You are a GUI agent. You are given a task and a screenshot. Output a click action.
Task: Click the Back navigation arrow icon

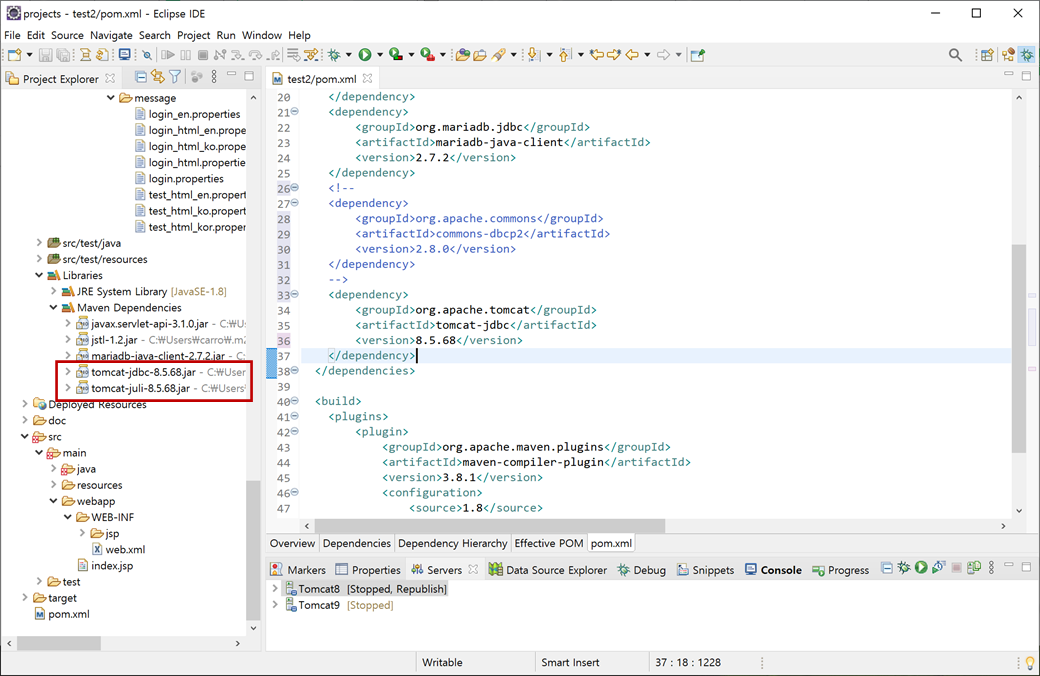tap(632, 55)
